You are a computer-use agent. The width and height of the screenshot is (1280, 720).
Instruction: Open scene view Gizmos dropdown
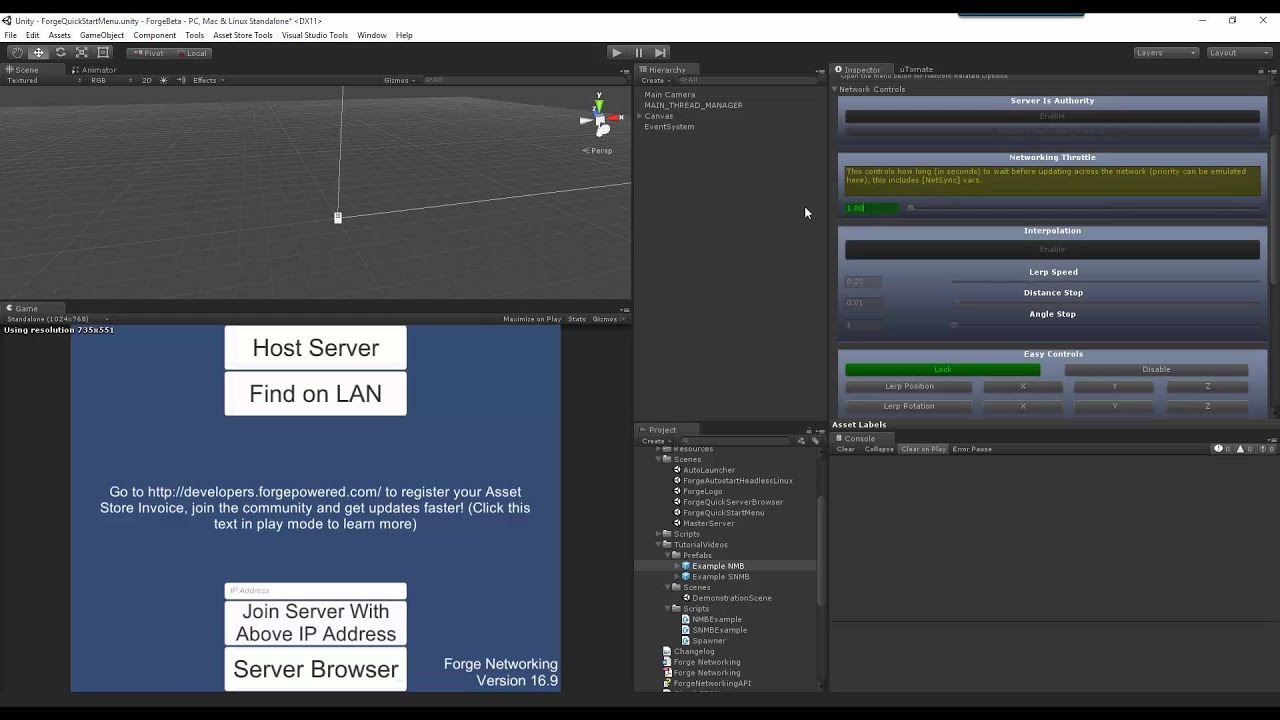(399, 80)
